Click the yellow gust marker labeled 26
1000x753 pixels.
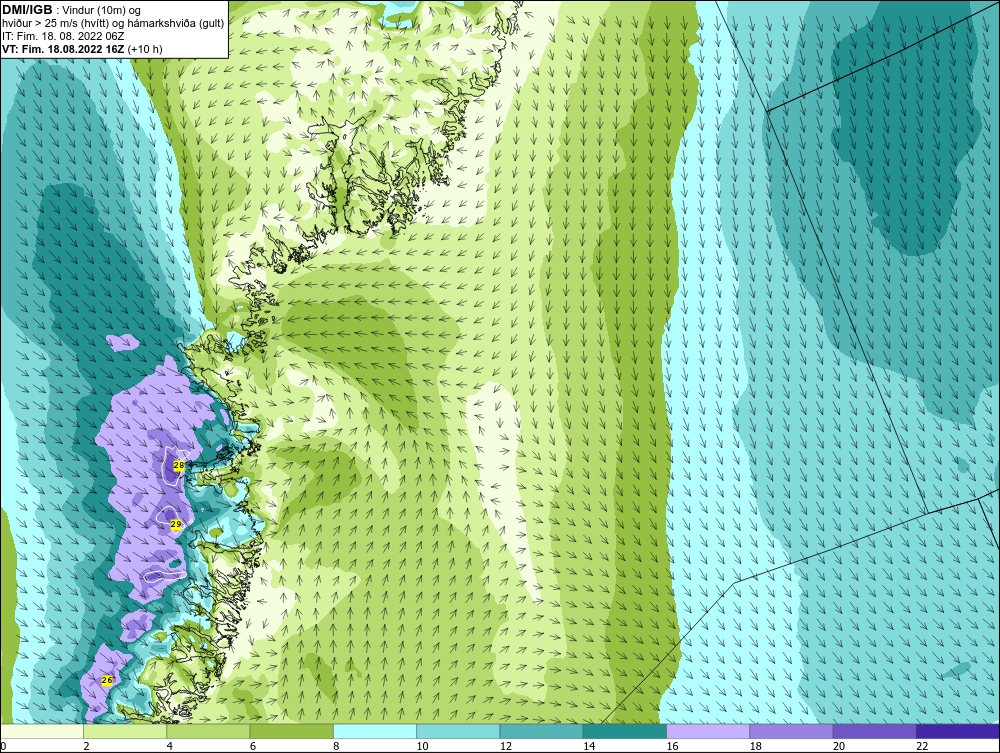(107, 680)
